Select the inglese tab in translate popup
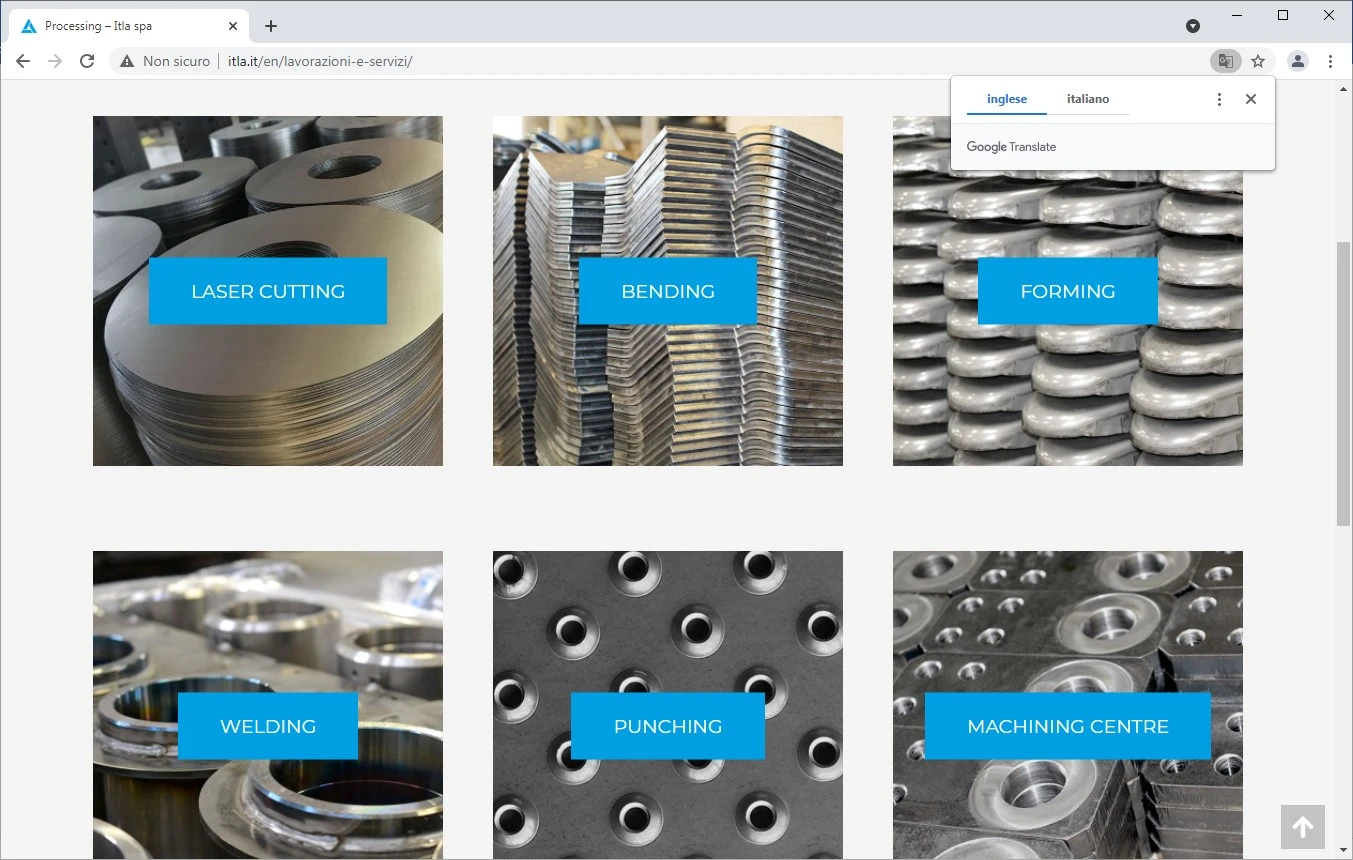 (1007, 99)
